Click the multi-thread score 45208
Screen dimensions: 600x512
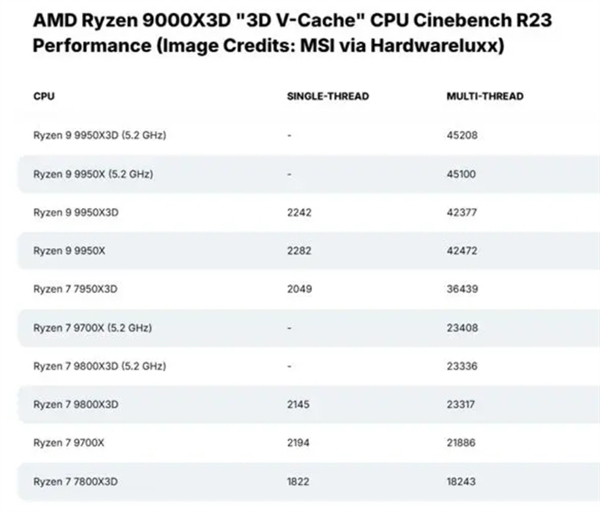point(462,135)
